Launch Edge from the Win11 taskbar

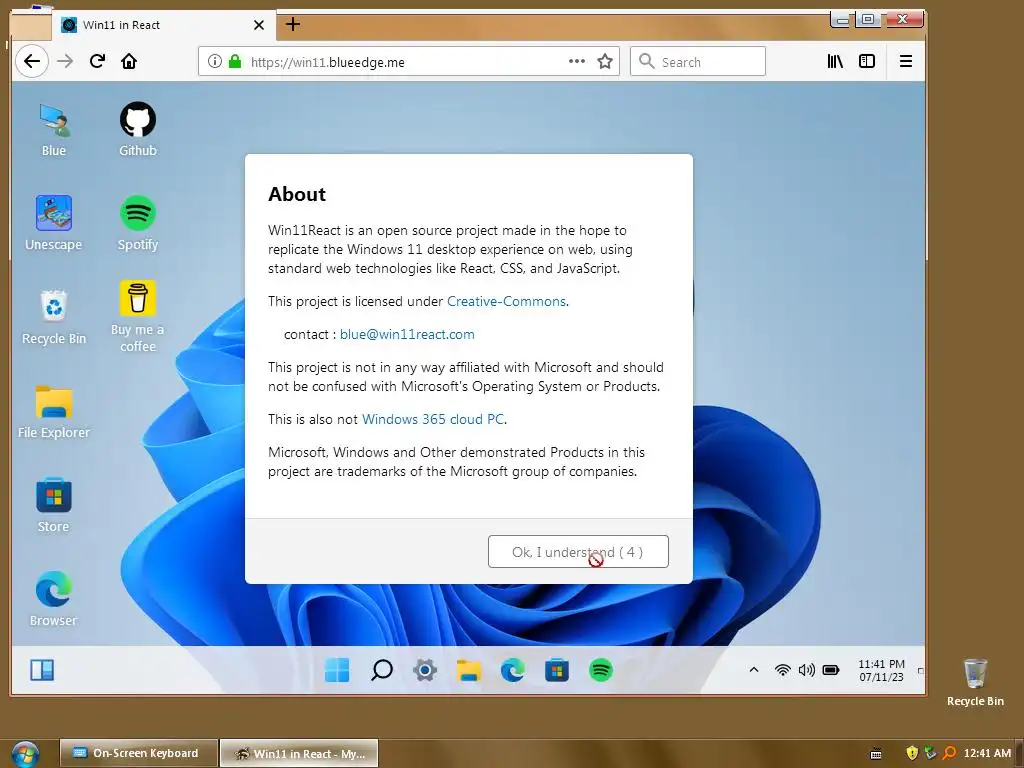[513, 670]
